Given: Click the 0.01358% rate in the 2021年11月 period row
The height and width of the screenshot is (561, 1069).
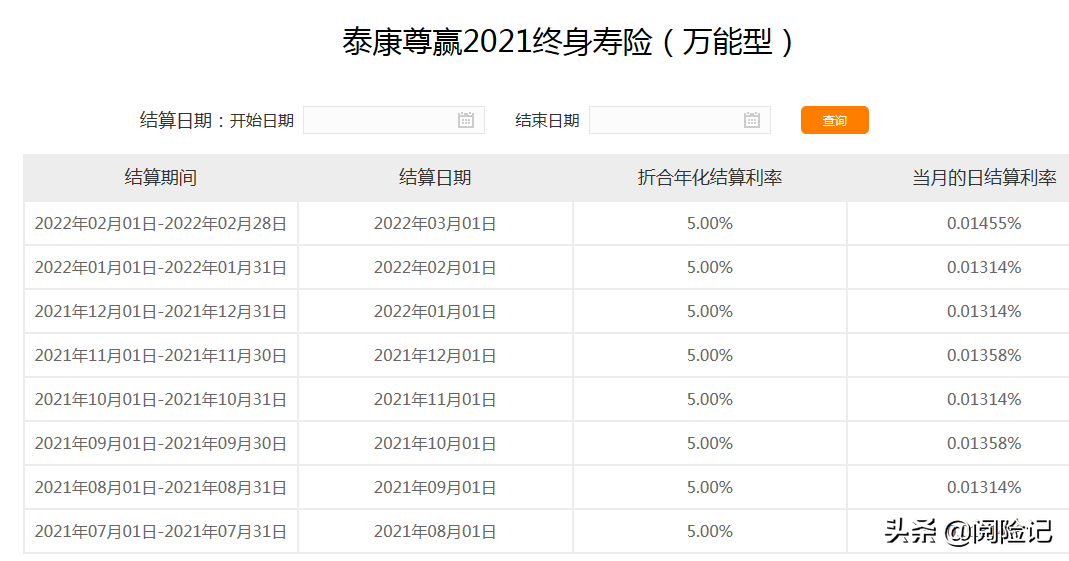Looking at the screenshot, I should [984, 356].
